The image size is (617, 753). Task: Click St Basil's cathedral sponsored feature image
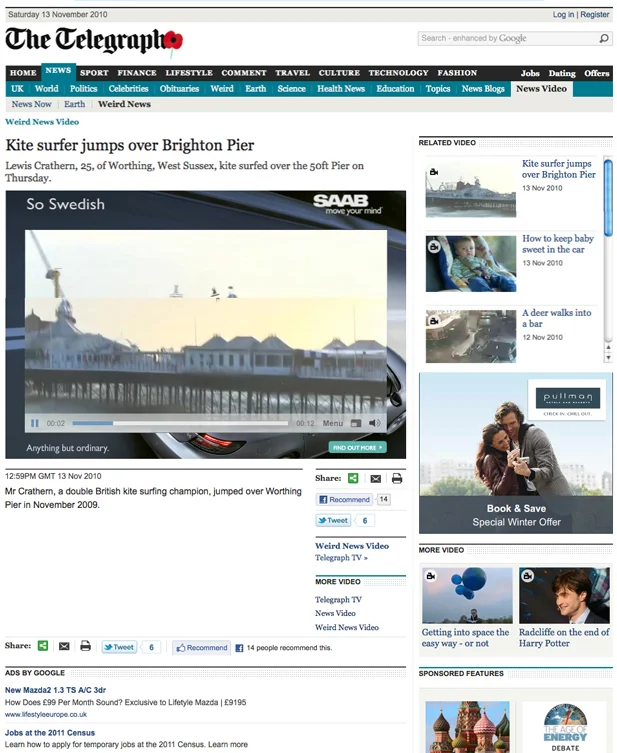(467, 727)
